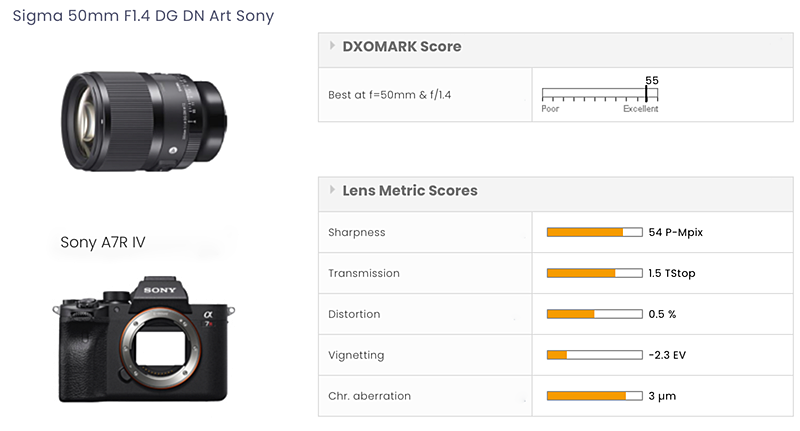This screenshot has height=431, width=800.
Task: Click the Sharpness orange score bar
Action: 585,232
